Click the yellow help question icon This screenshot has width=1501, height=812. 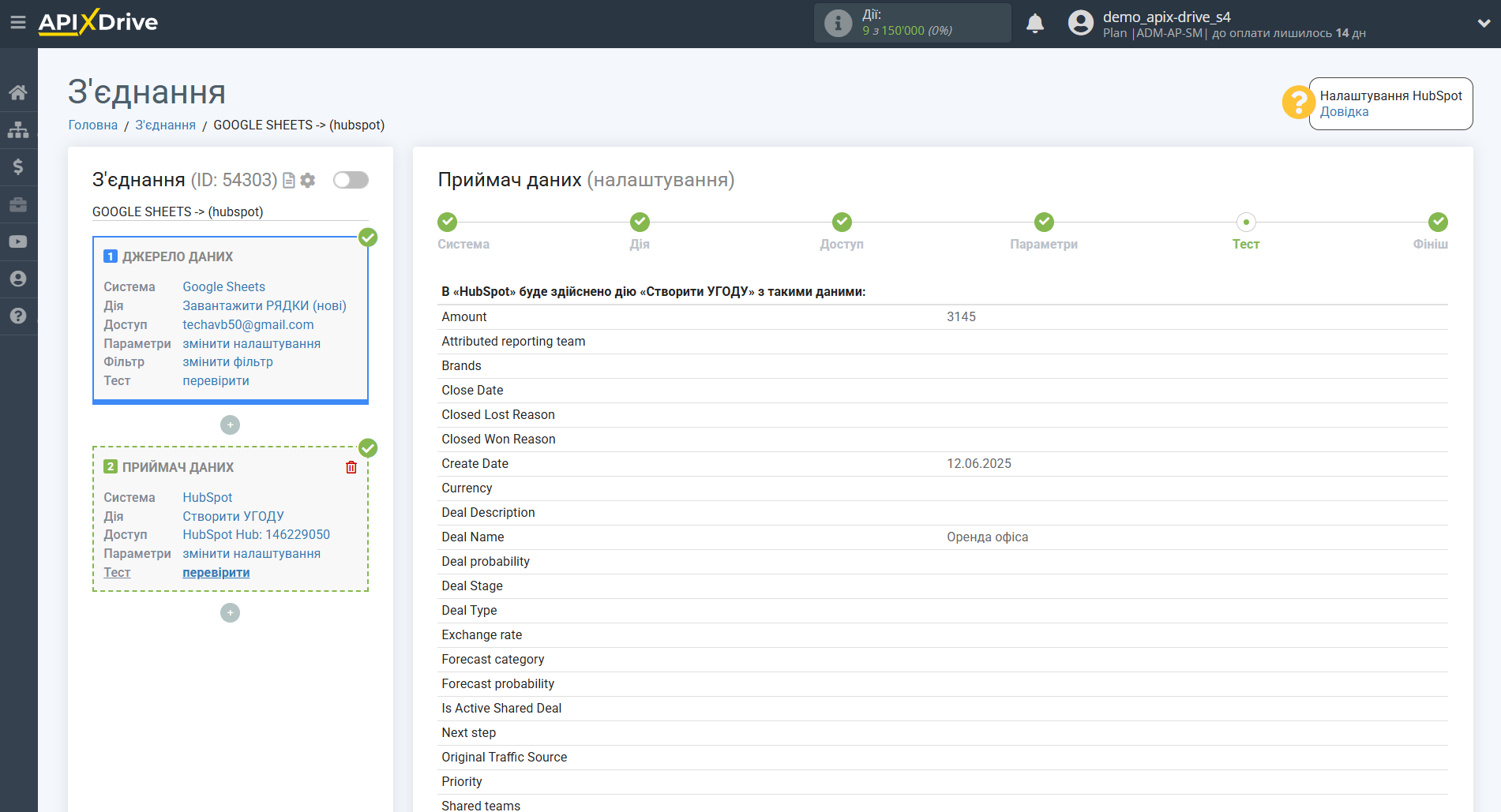[1297, 103]
